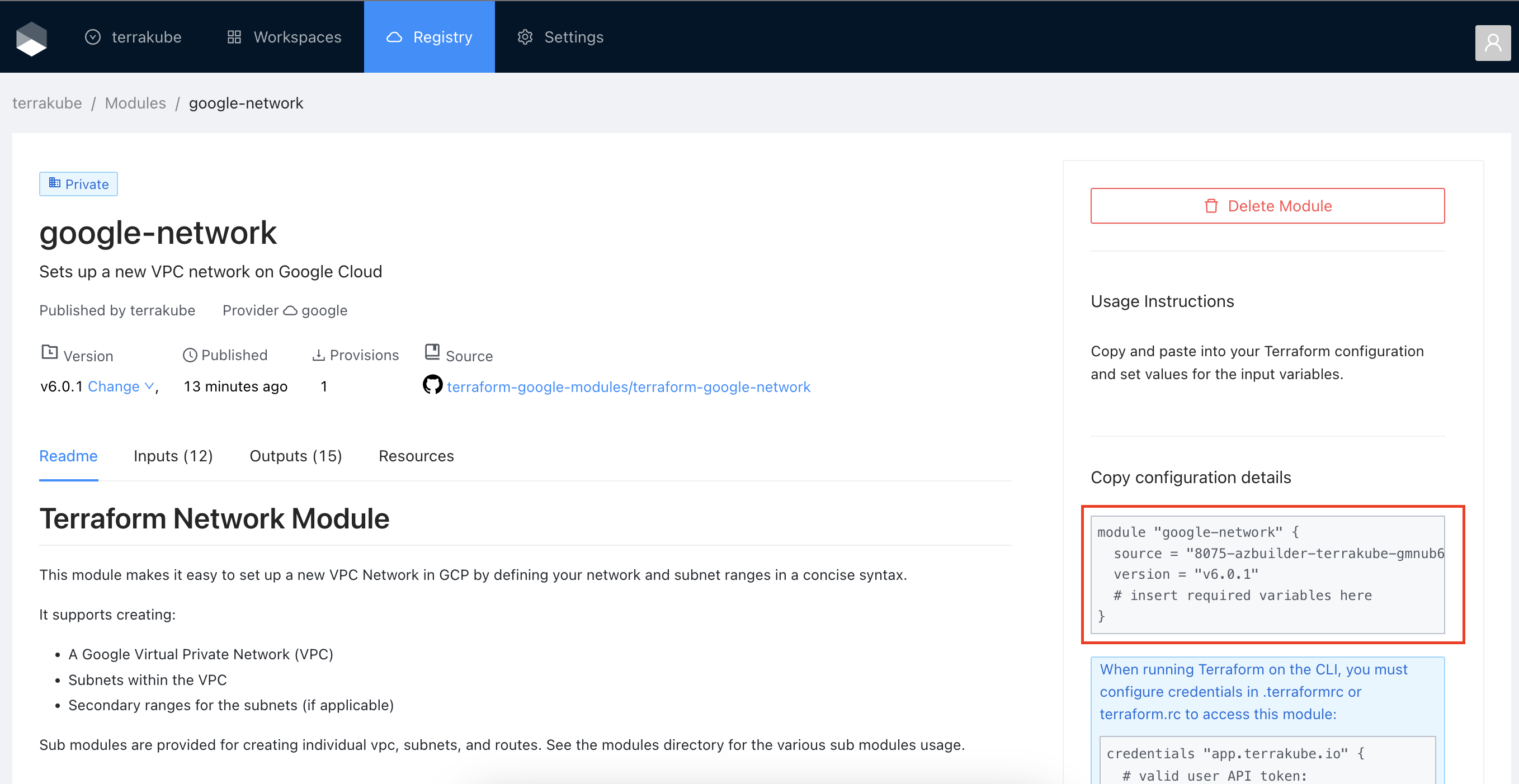Image resolution: width=1519 pixels, height=784 pixels.
Task: Expand the chevron next to Change
Action: point(150,386)
